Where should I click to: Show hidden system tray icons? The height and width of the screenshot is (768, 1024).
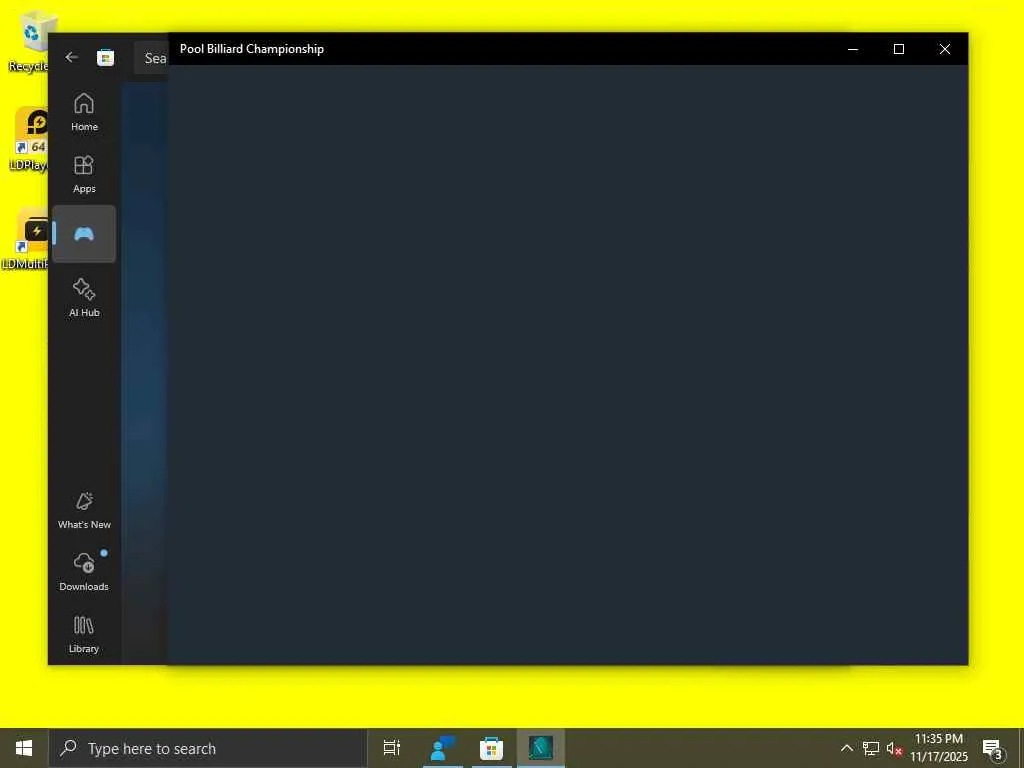click(x=846, y=748)
